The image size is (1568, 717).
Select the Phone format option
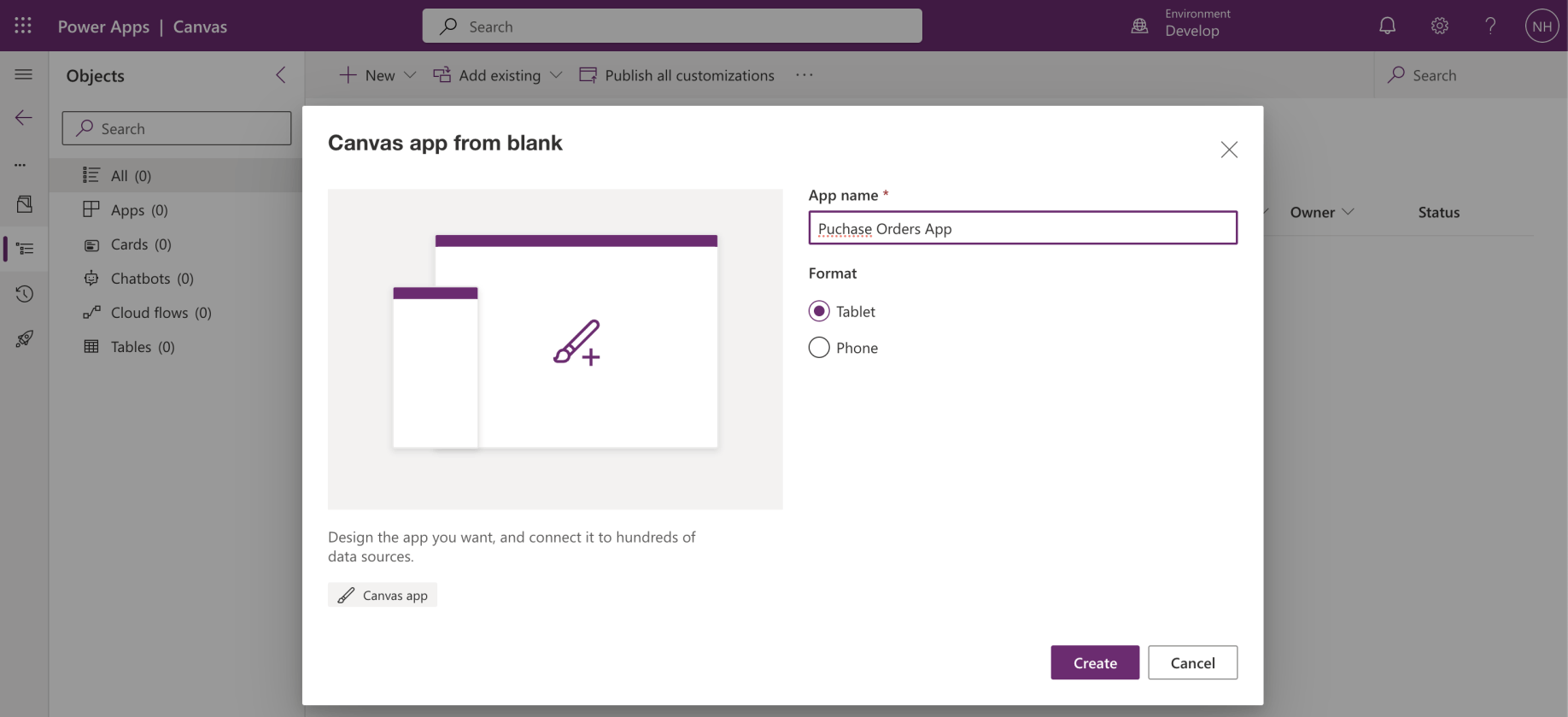click(x=819, y=348)
